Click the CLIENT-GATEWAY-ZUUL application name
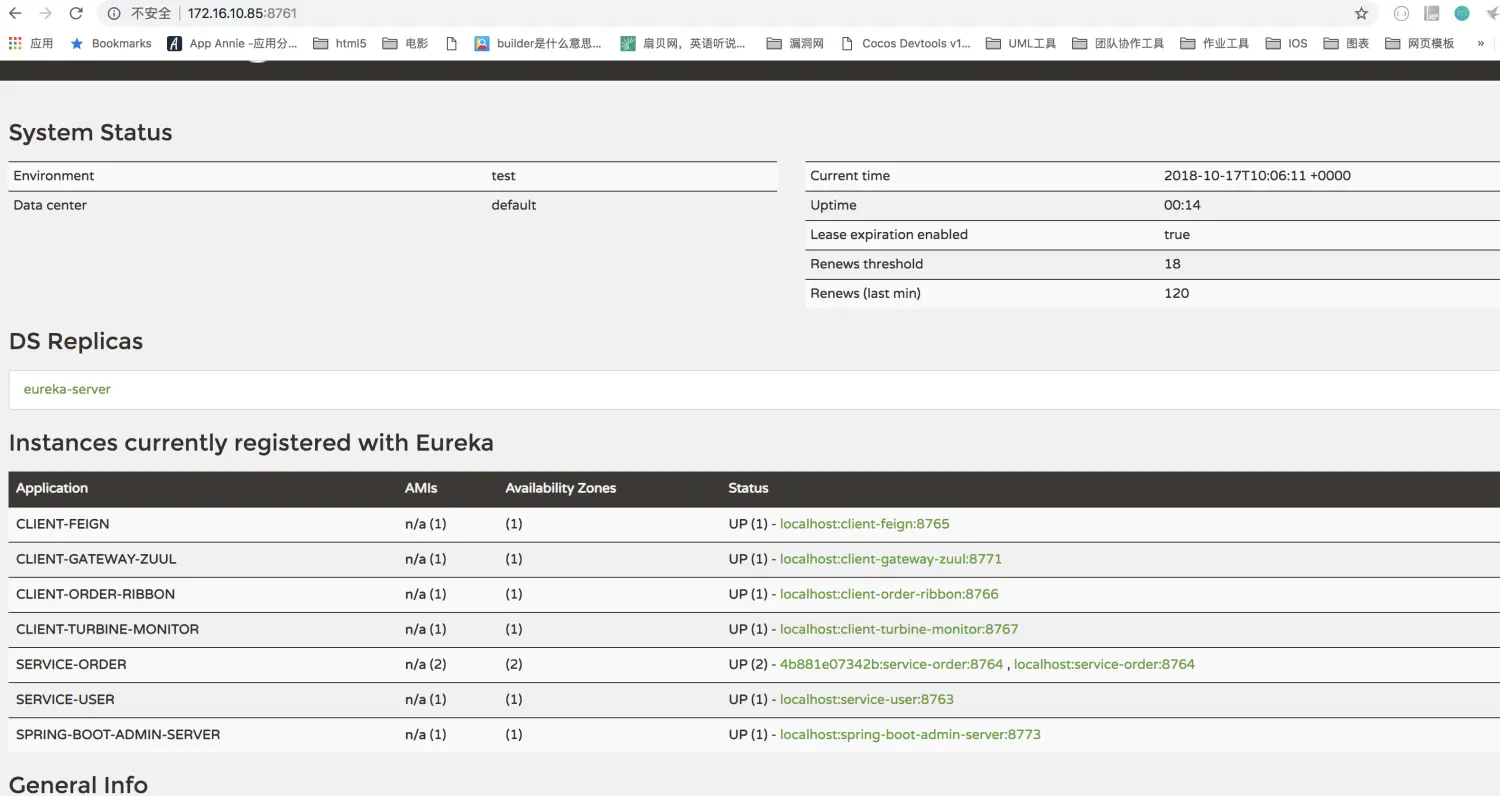The width and height of the screenshot is (1500, 796). 96,559
